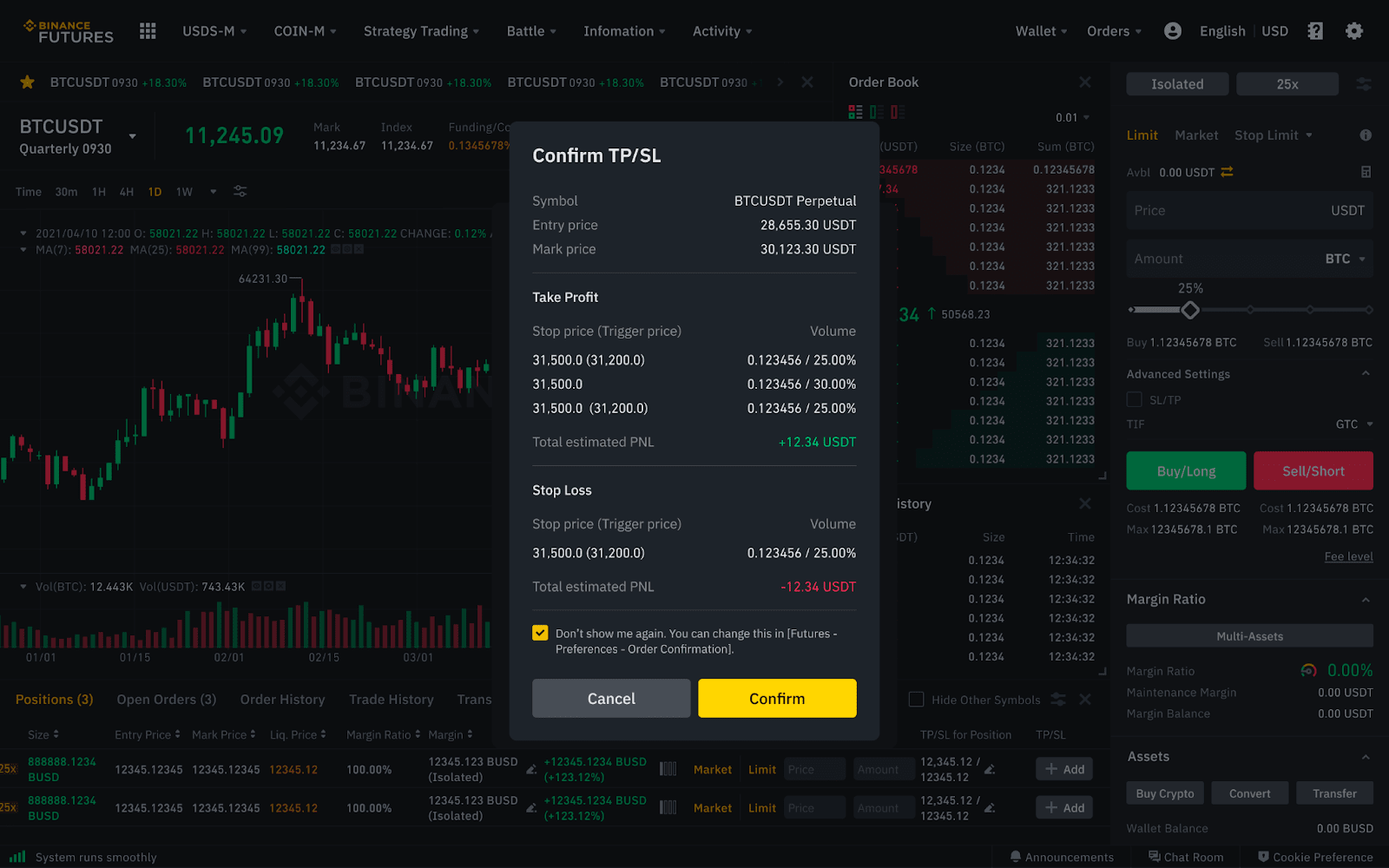
Task: Select asks-only order book view icon
Action: 898,112
